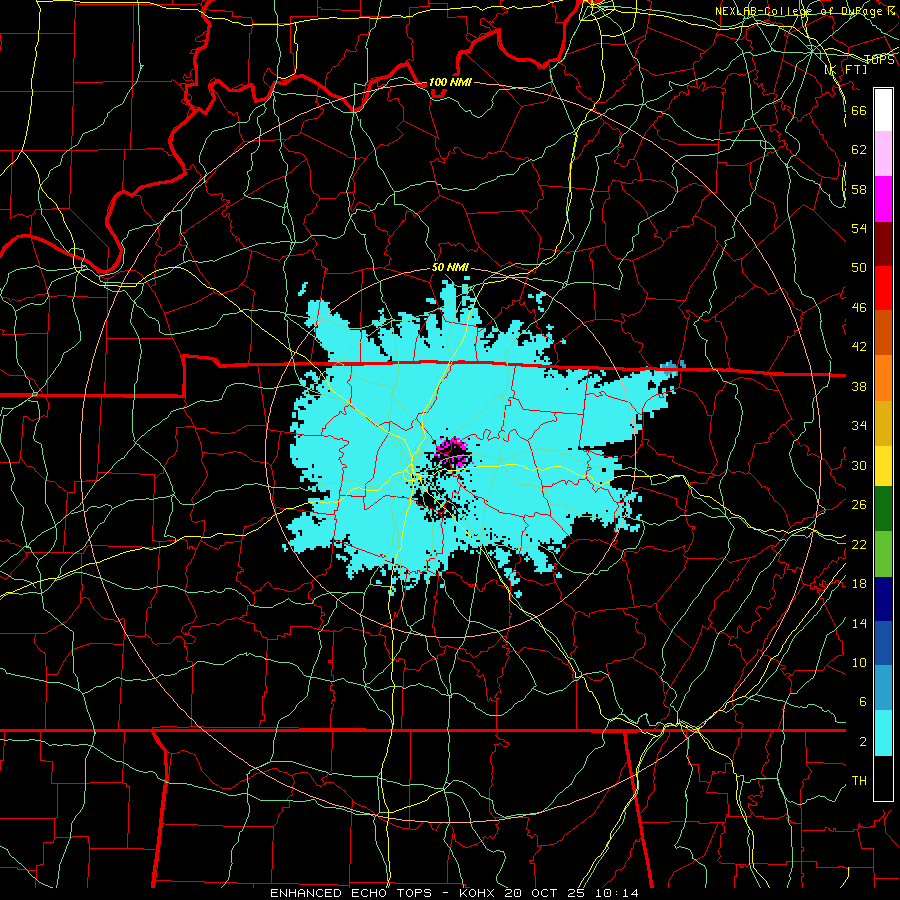Viewport: 900px width, 900px height.
Task: Click the 100 NMI range ring label
Action: (449, 82)
